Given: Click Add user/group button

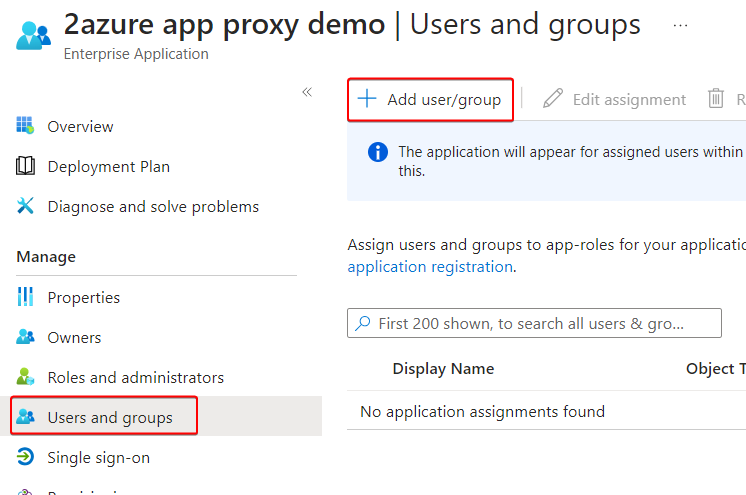Looking at the screenshot, I should pyautogui.click(x=430, y=99).
